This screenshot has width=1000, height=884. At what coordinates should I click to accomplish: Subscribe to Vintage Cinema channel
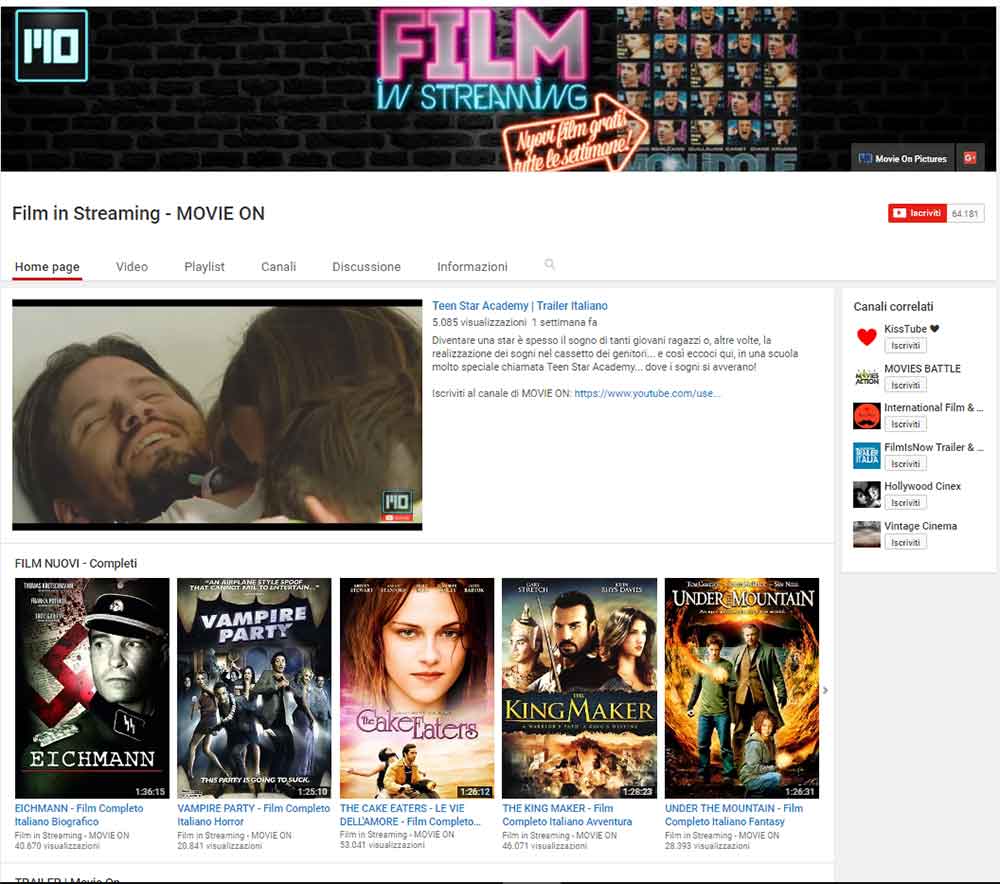[x=906, y=543]
